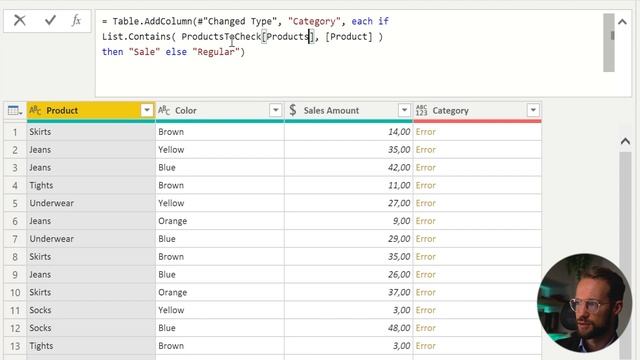Viewport: 640px width, 360px height.
Task: Click Error in row 1 Category
Action: [426, 132]
